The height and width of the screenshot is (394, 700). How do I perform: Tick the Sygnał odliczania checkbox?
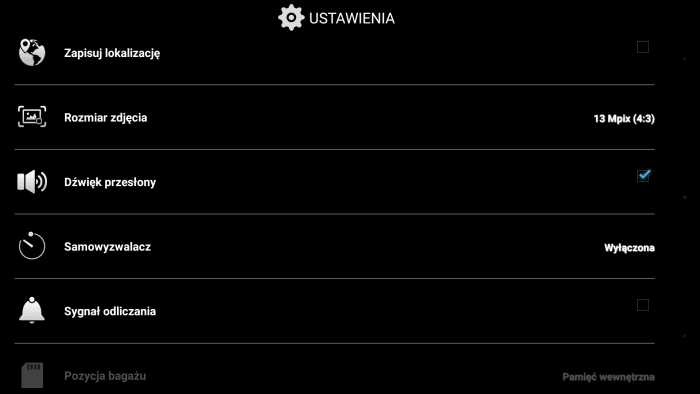[x=643, y=305]
